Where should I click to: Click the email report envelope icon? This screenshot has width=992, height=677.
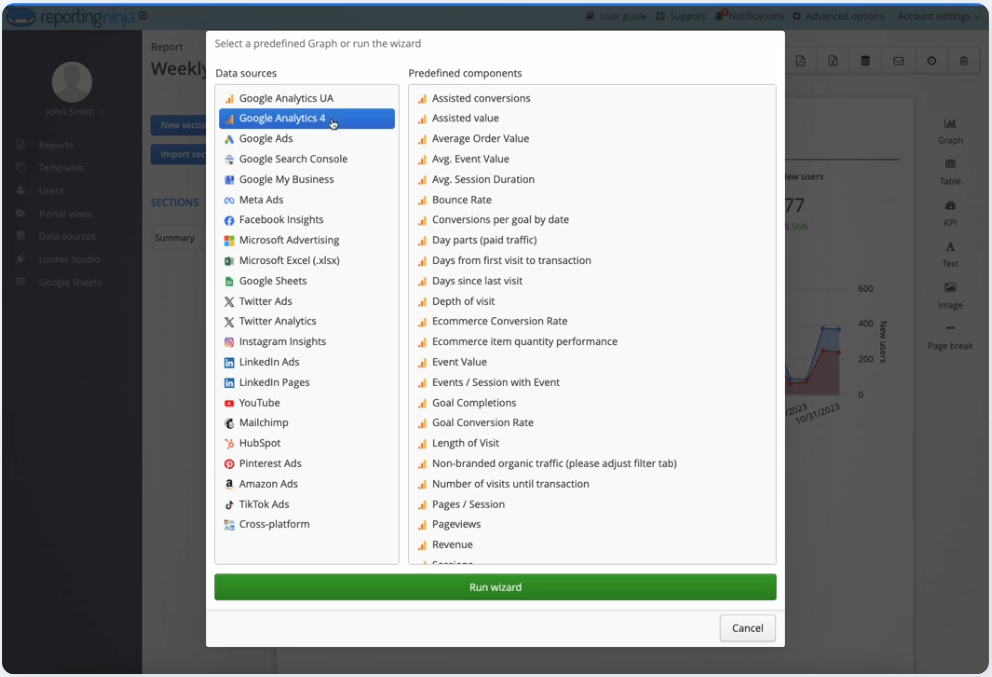click(898, 61)
